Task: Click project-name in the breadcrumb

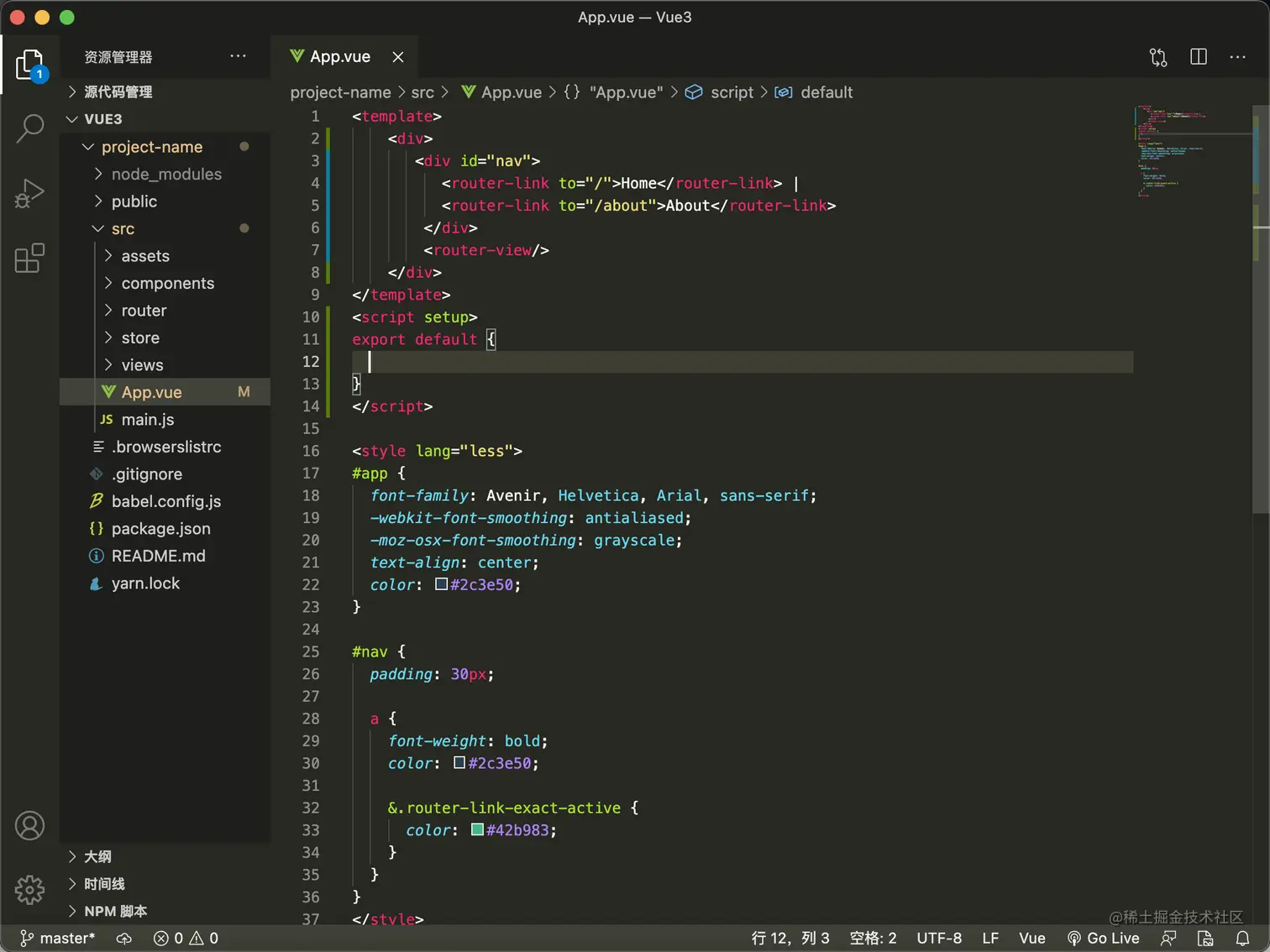Action: (x=340, y=92)
